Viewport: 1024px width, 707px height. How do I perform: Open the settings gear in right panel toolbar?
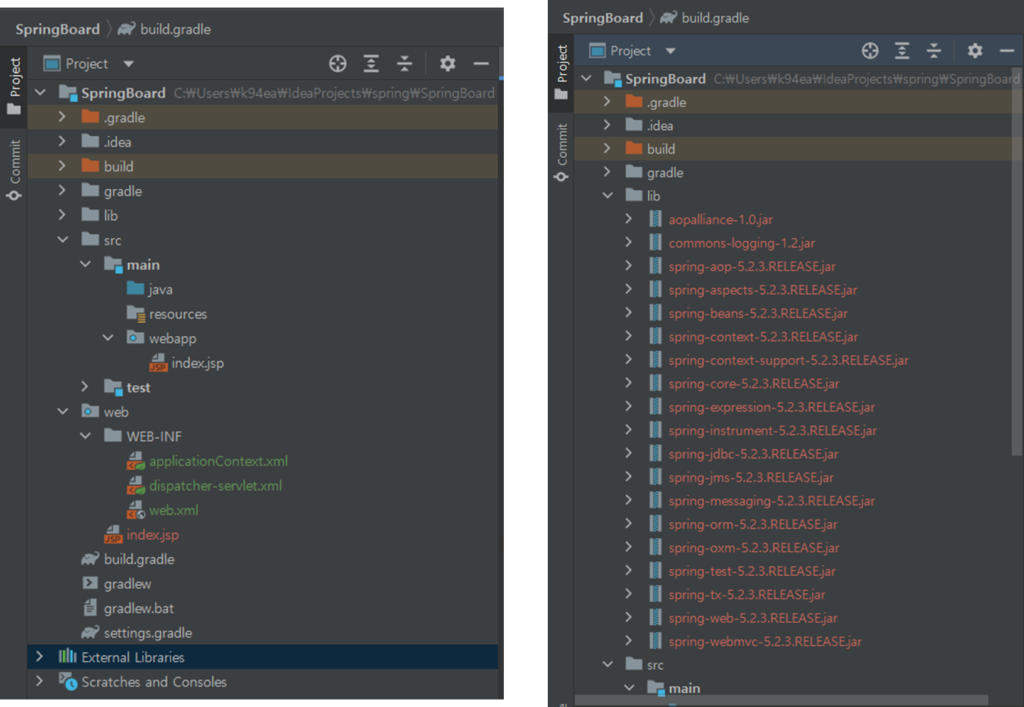click(975, 51)
